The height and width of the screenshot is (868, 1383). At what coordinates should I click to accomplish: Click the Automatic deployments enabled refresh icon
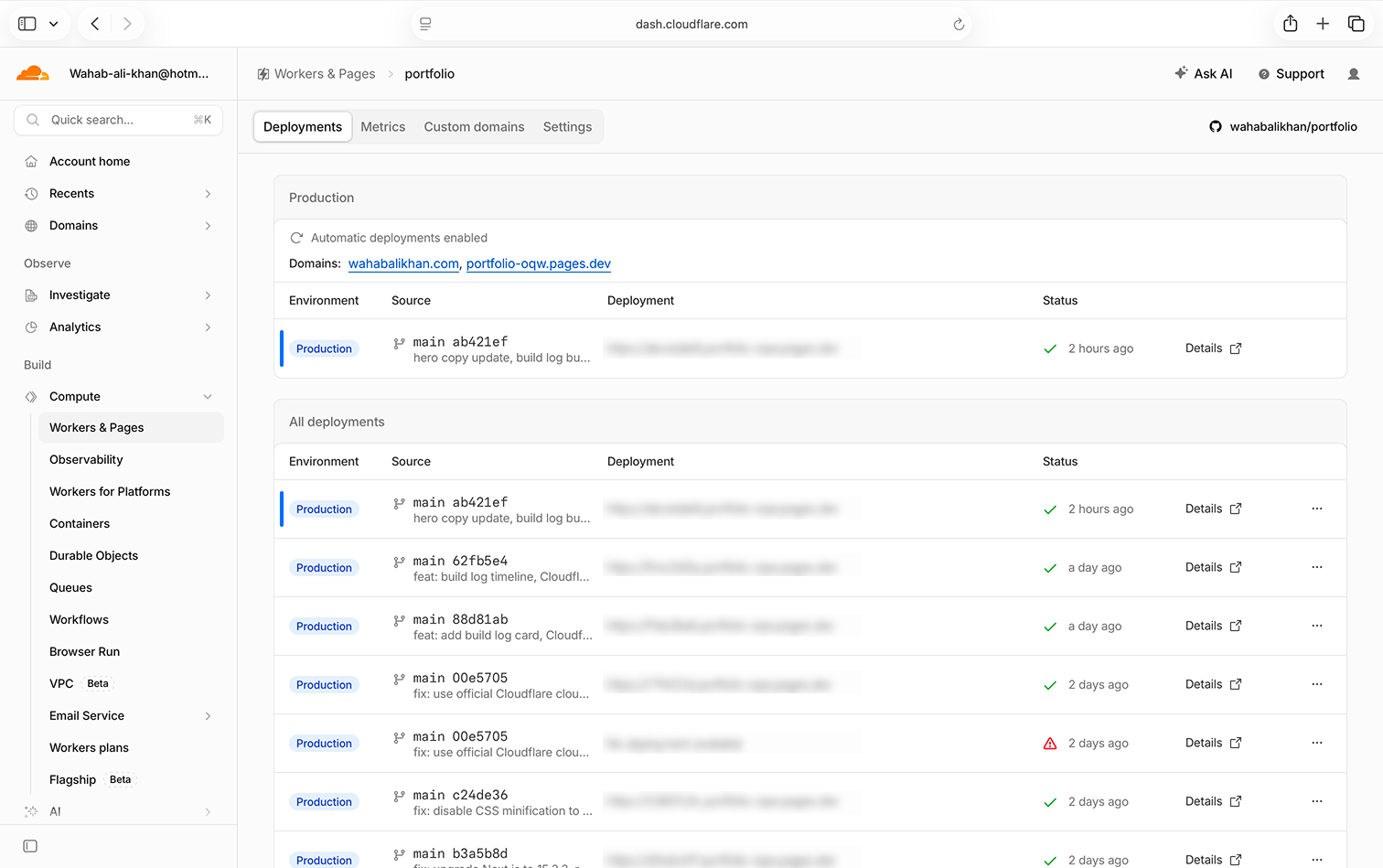(296, 238)
